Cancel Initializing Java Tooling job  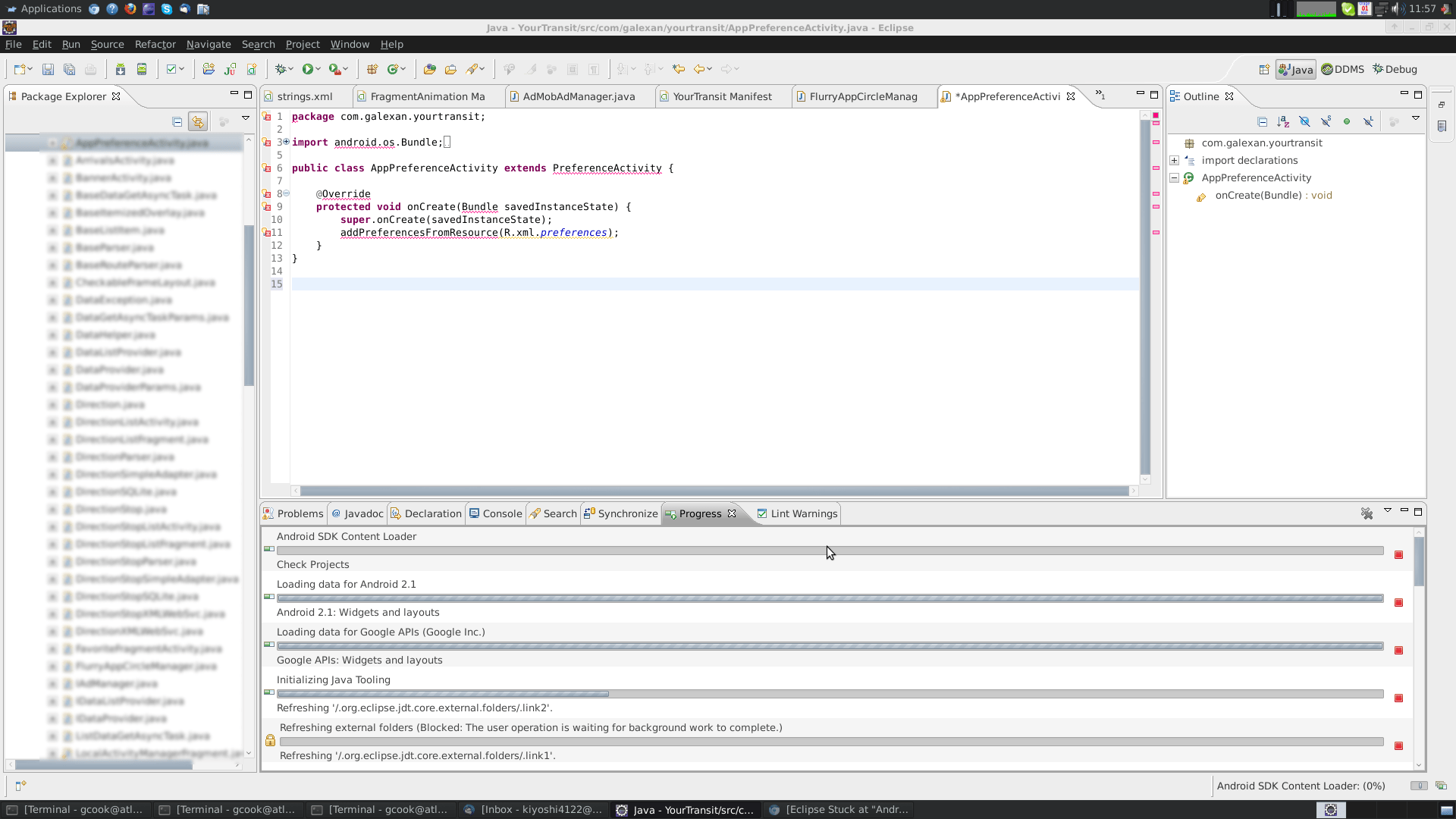(x=1399, y=698)
